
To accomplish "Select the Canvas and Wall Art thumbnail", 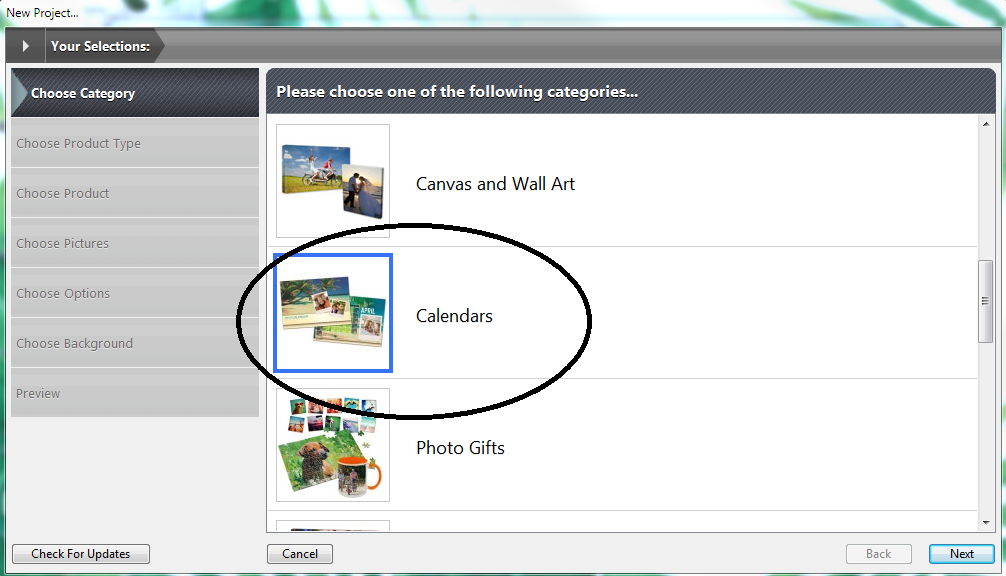I will pos(333,181).
